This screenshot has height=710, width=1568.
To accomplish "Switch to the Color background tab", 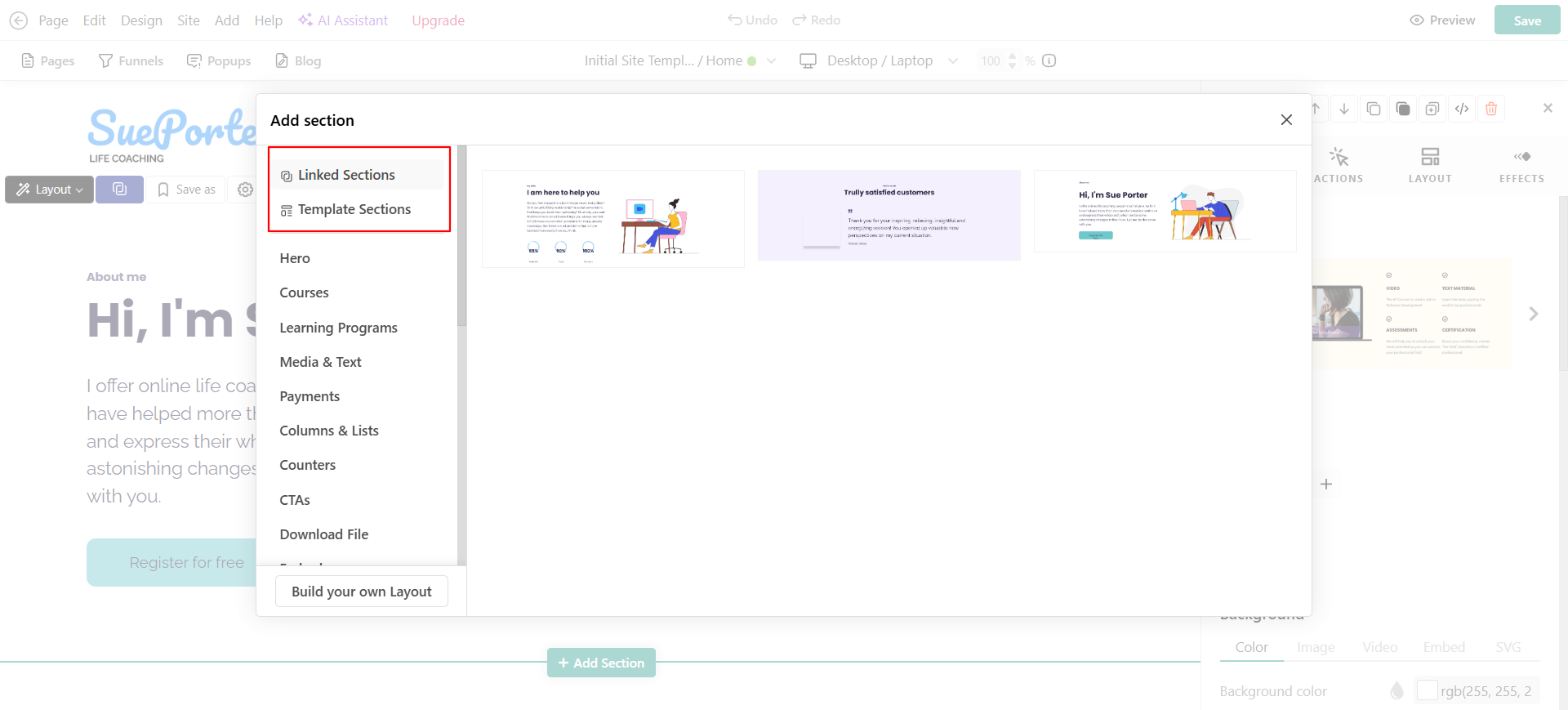I will 1251,647.
